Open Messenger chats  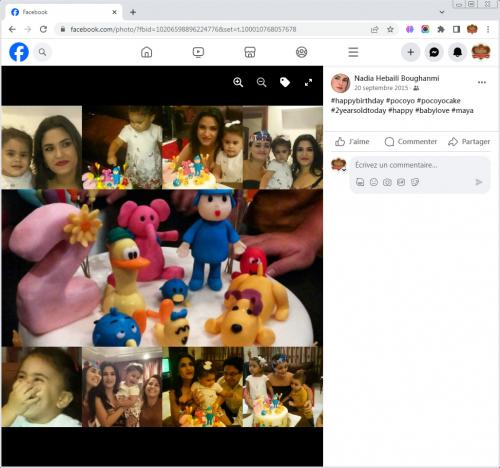[x=434, y=52]
